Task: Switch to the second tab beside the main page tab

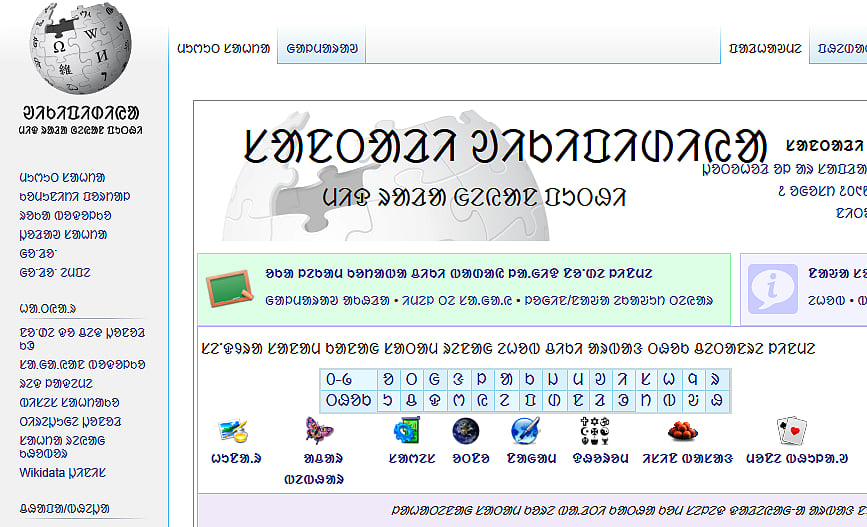Action: coord(322,47)
